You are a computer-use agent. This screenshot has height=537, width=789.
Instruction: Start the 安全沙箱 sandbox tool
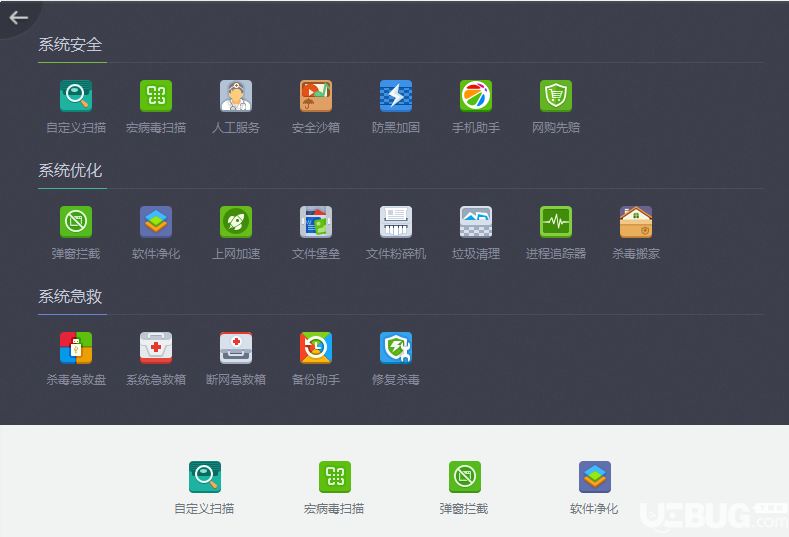(x=316, y=96)
